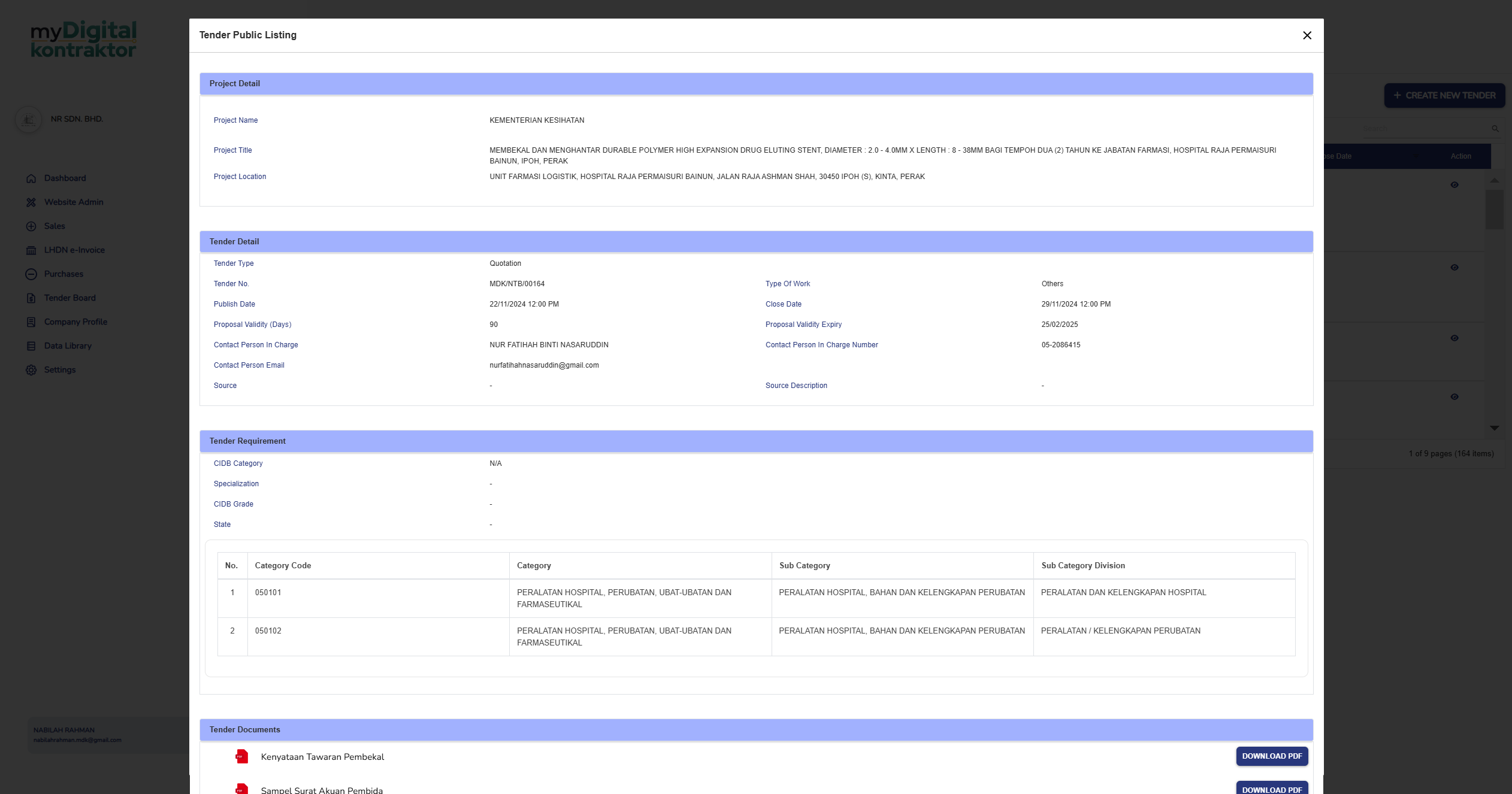Click the Company Profile icon

31,322
